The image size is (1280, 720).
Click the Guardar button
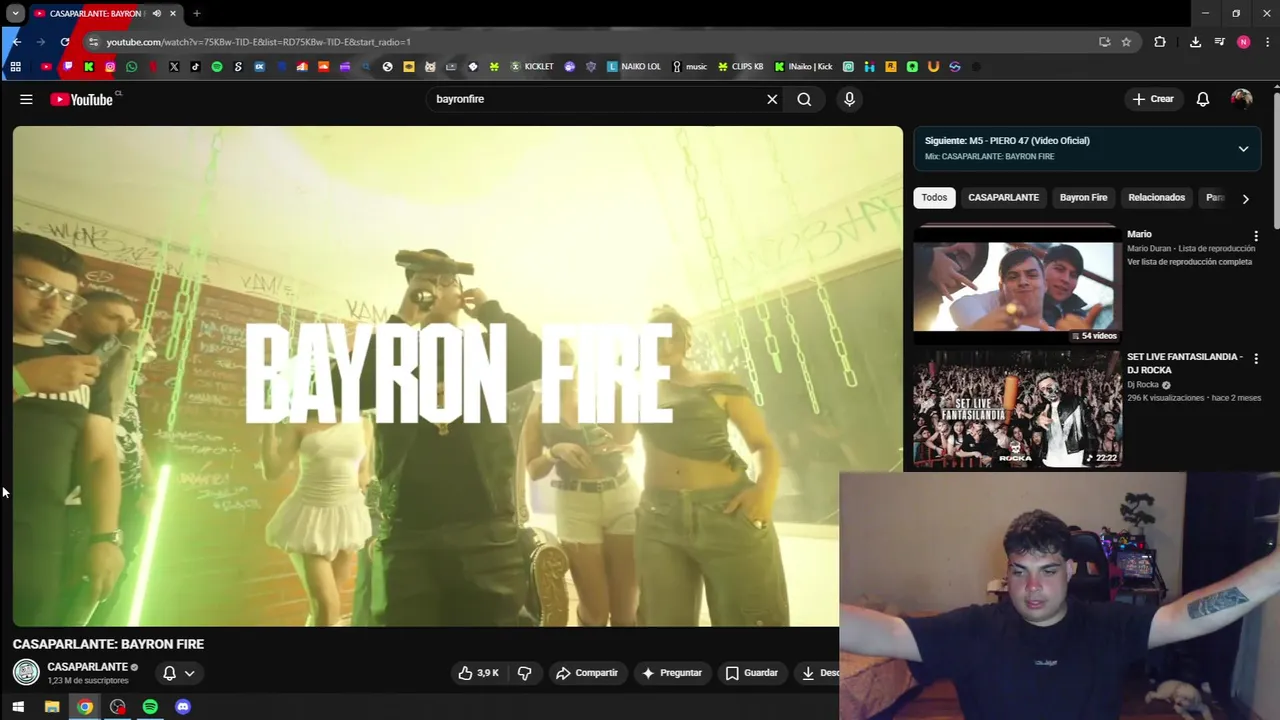click(x=751, y=673)
